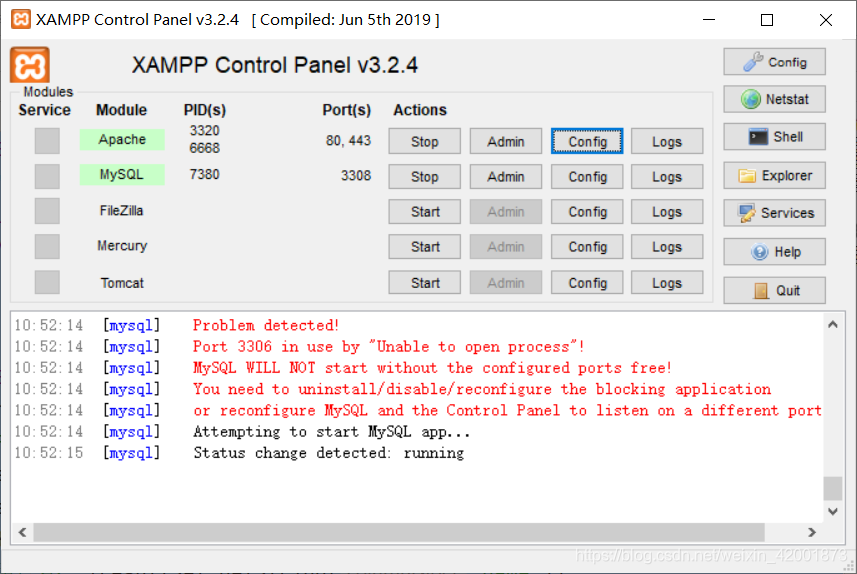The width and height of the screenshot is (857, 574).
Task: Open MySQL Admin page
Action: 506,176
